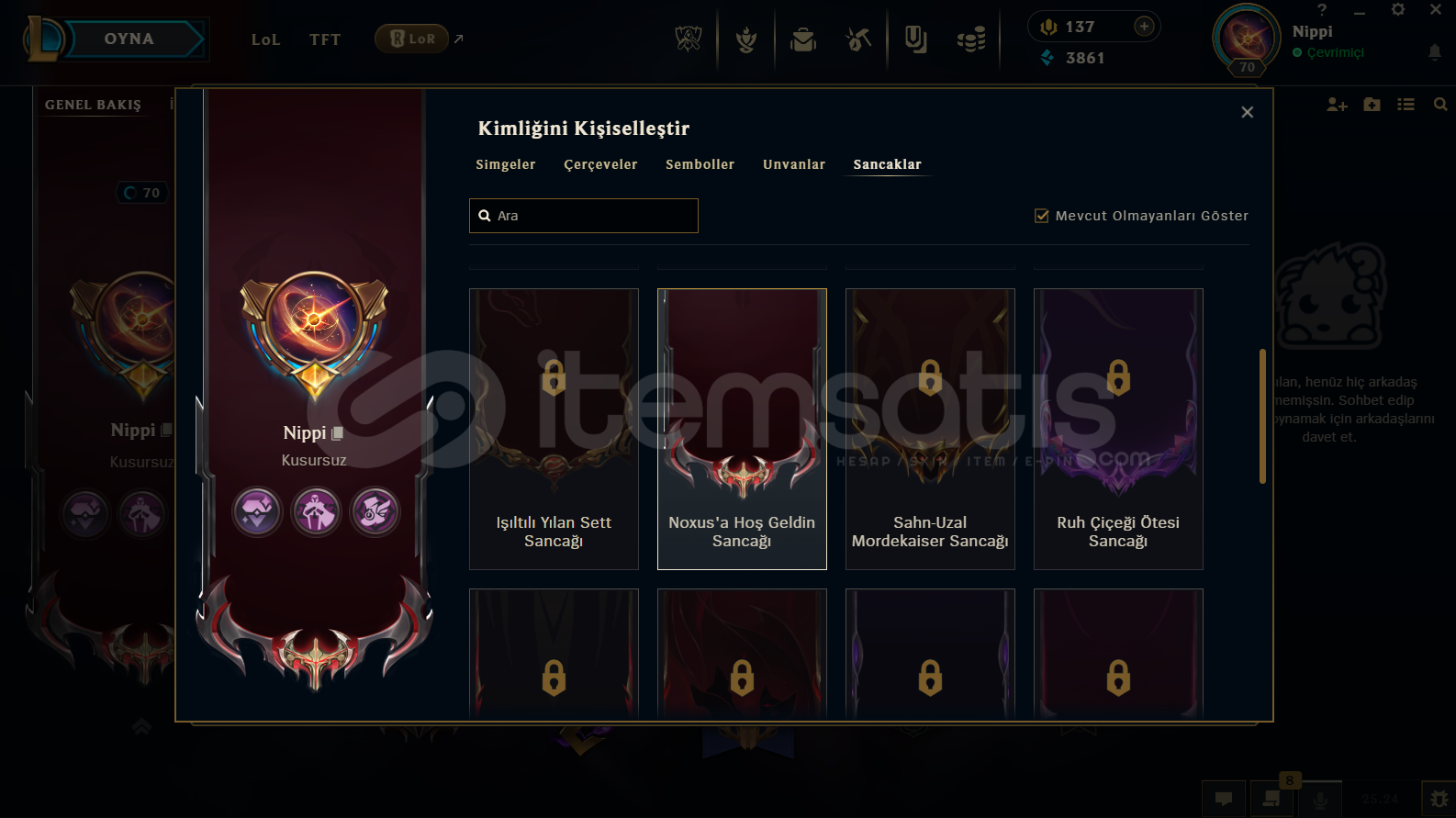Select Noxus'a Hoş Geldin Sancağı banner
This screenshot has width=1456, height=818.
point(742,429)
